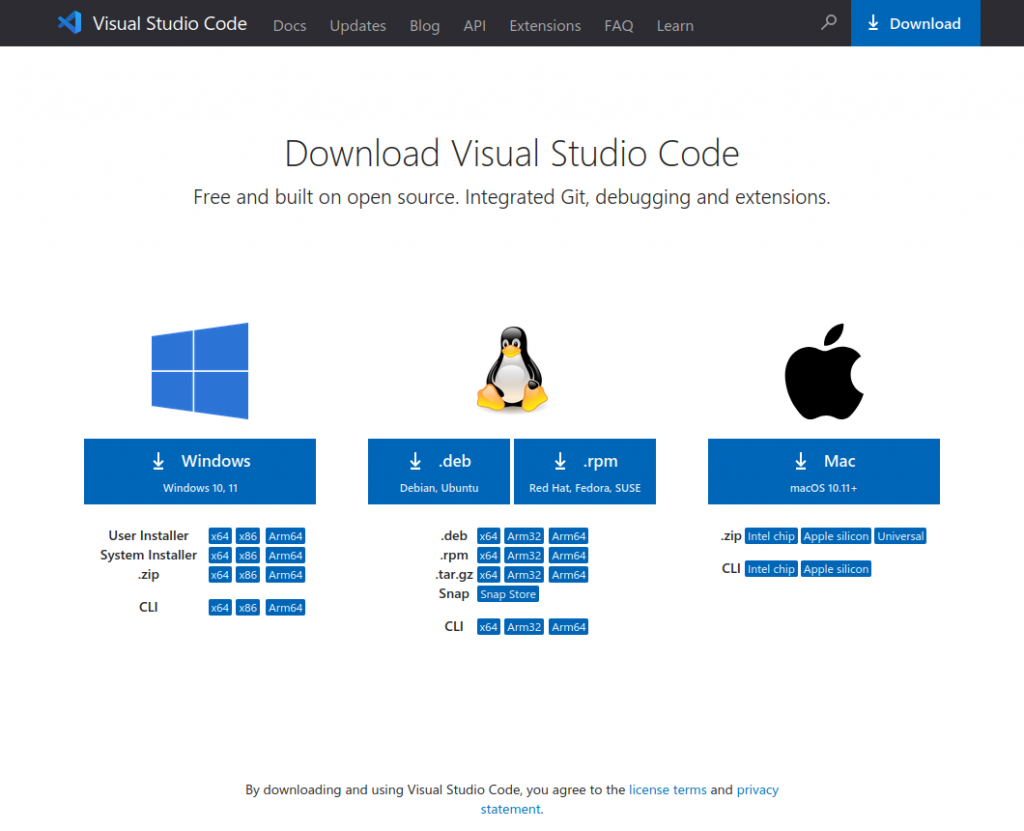Get the Linux CLI x64 build

(488, 627)
